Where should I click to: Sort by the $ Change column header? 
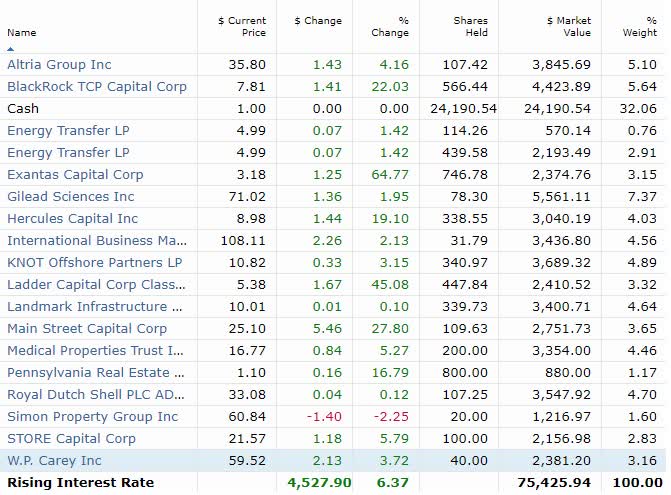(x=318, y=20)
